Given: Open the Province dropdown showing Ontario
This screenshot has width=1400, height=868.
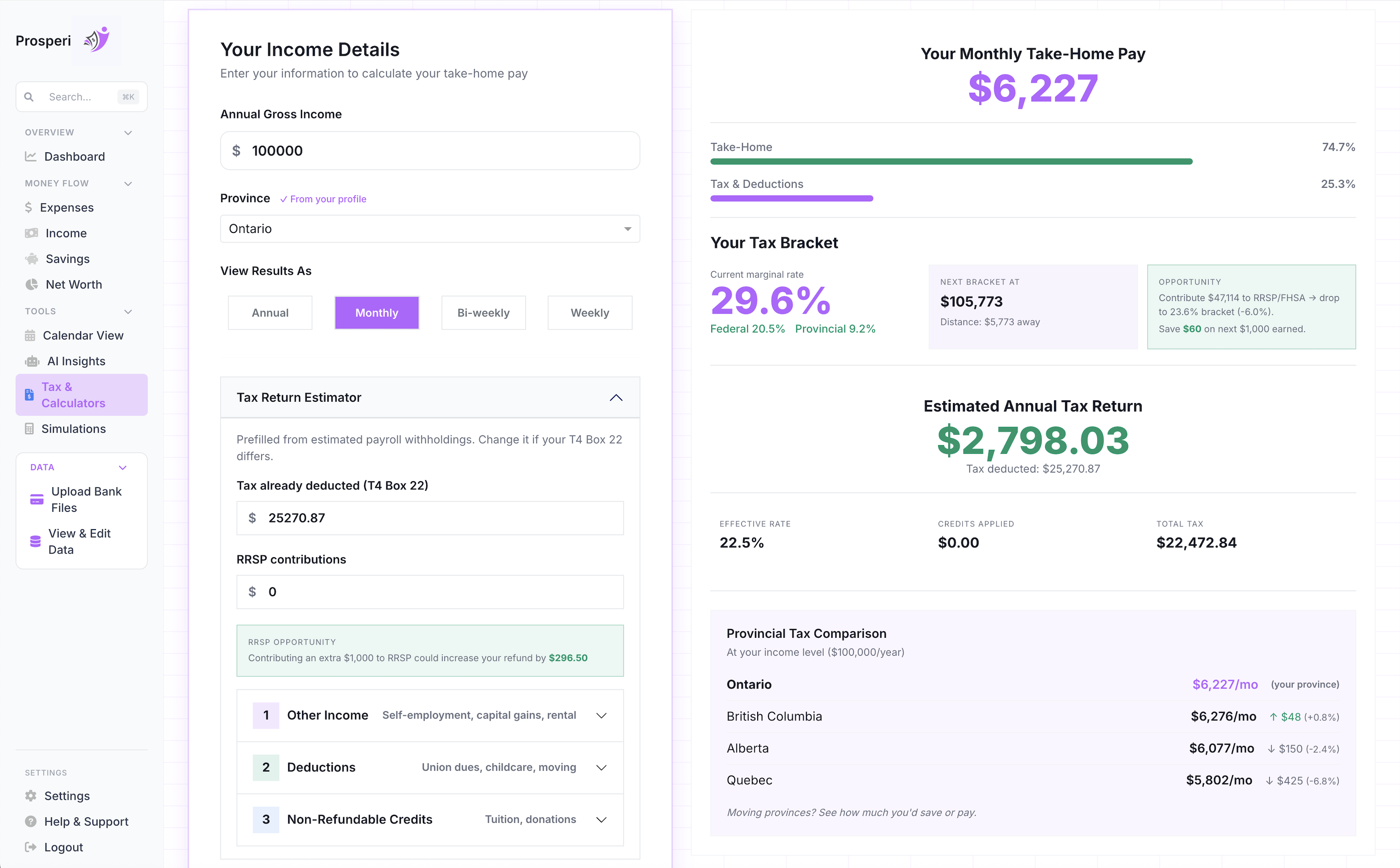Looking at the screenshot, I should click(429, 228).
